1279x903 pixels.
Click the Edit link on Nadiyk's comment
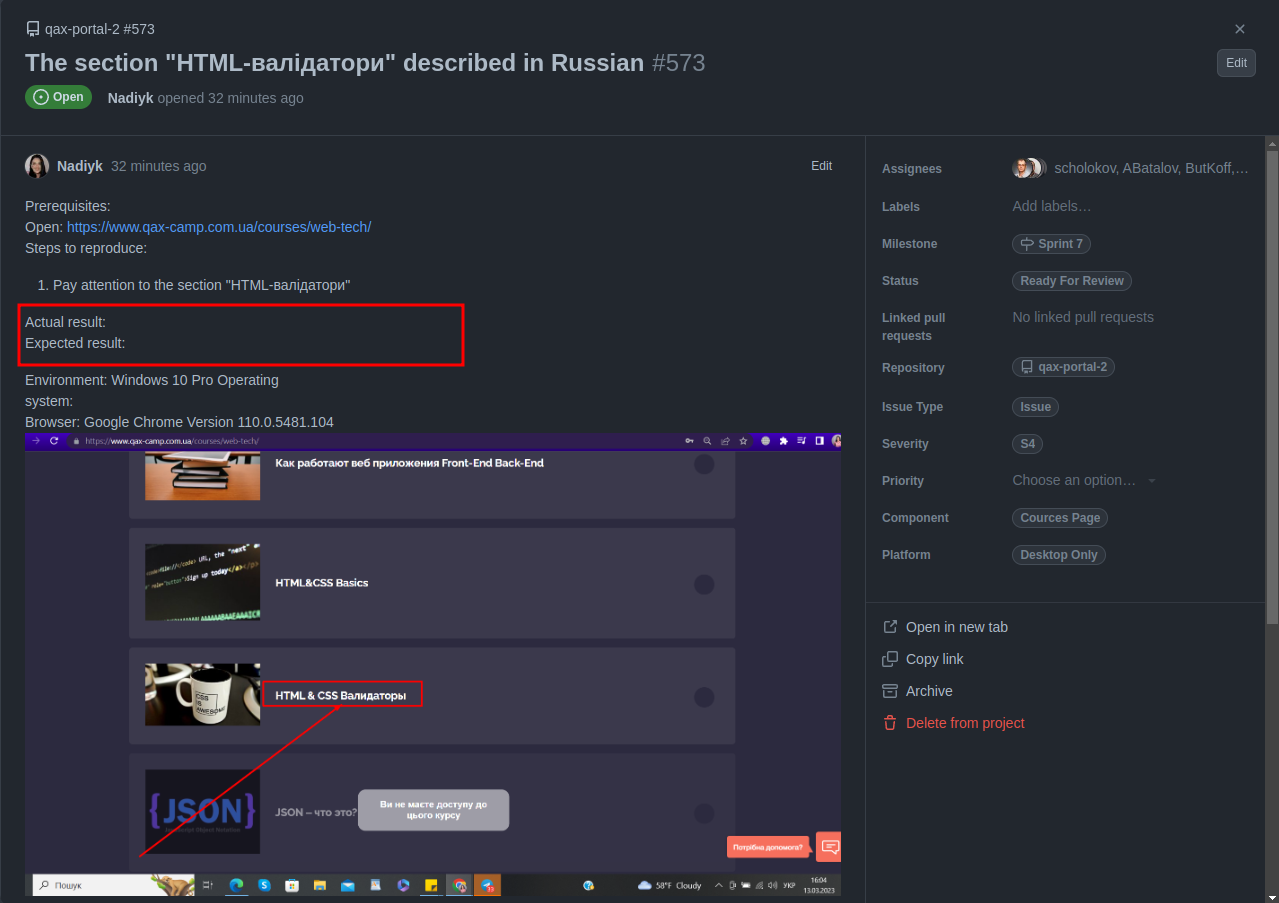(x=821, y=166)
